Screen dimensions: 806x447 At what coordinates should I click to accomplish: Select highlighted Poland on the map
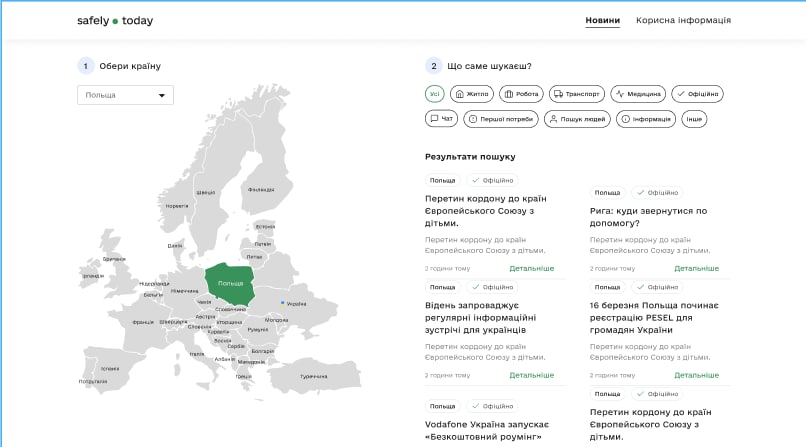230,283
